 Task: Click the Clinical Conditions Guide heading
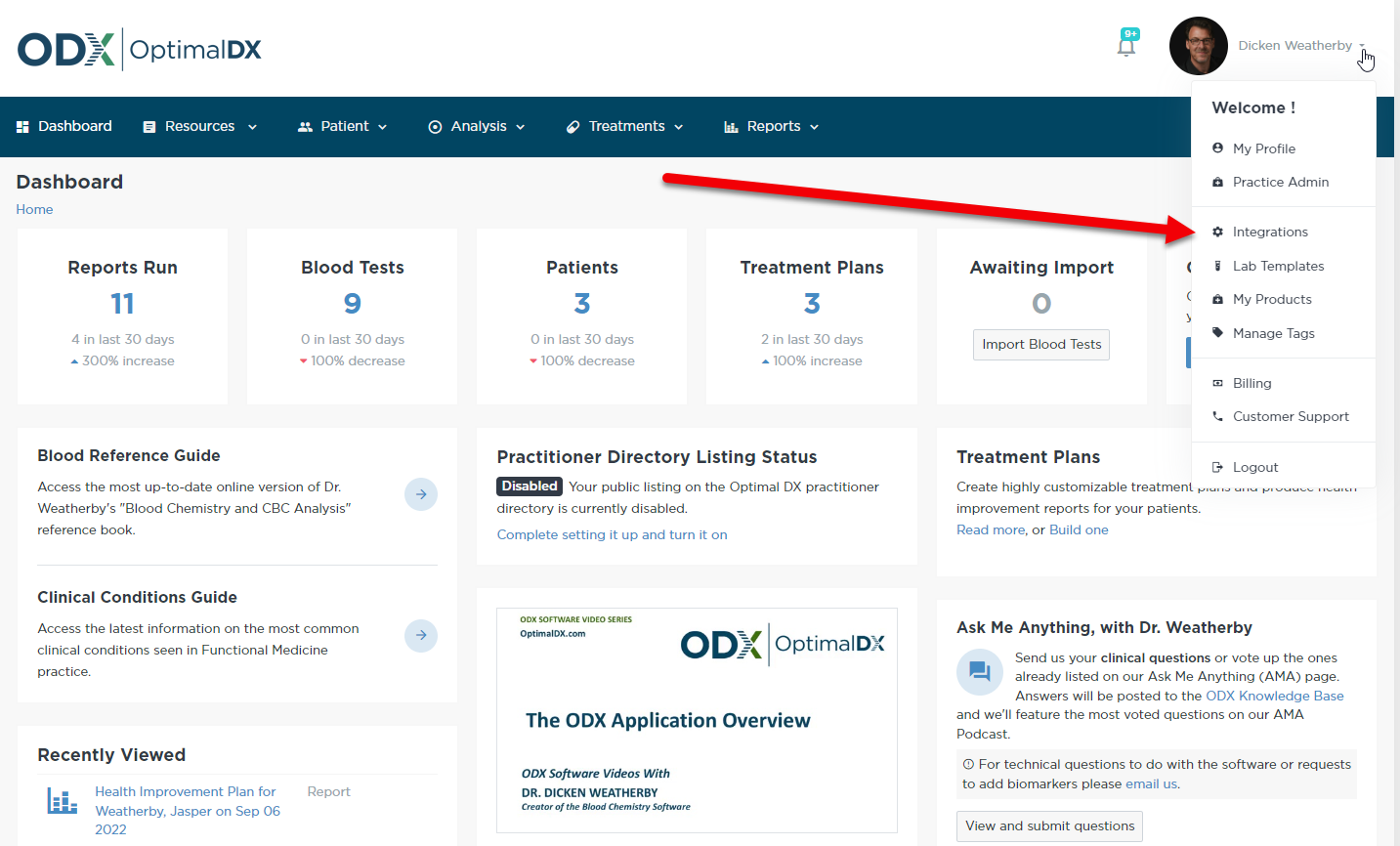point(137,597)
